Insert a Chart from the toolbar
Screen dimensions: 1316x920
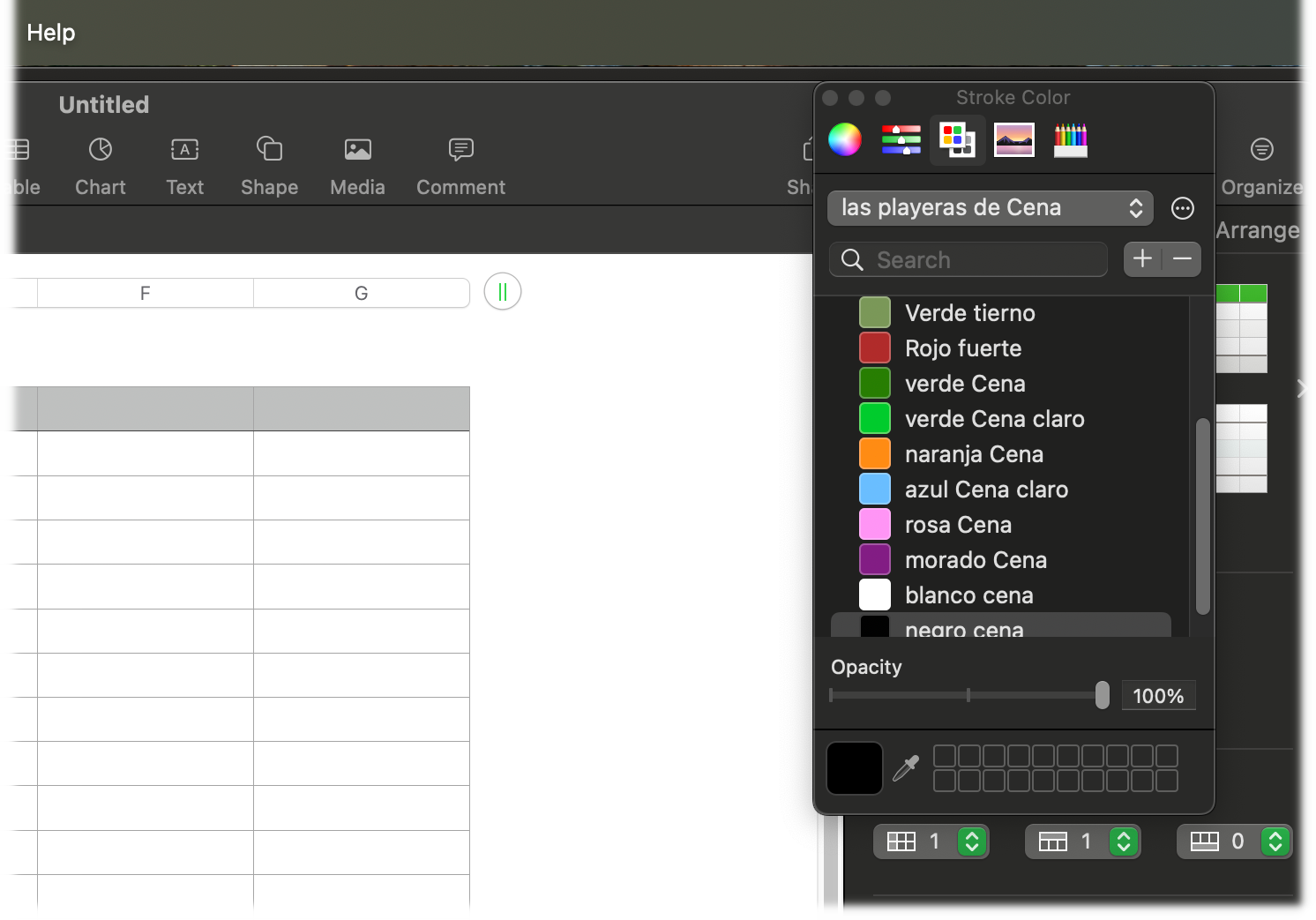point(101,165)
